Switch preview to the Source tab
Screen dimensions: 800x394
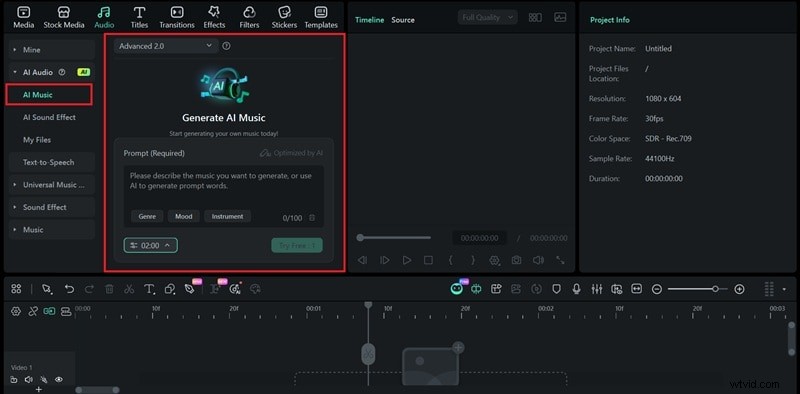pyautogui.click(x=403, y=20)
